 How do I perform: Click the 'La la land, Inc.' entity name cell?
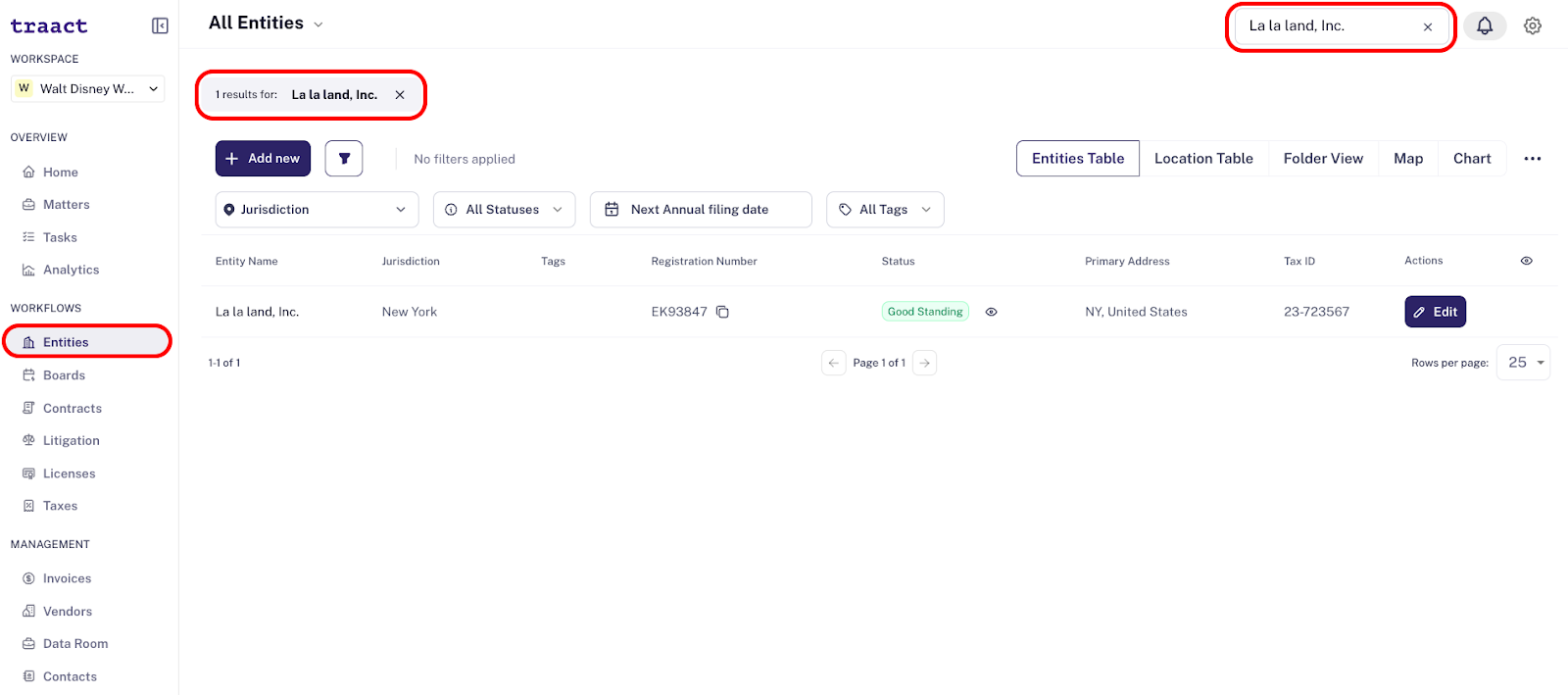pos(257,312)
